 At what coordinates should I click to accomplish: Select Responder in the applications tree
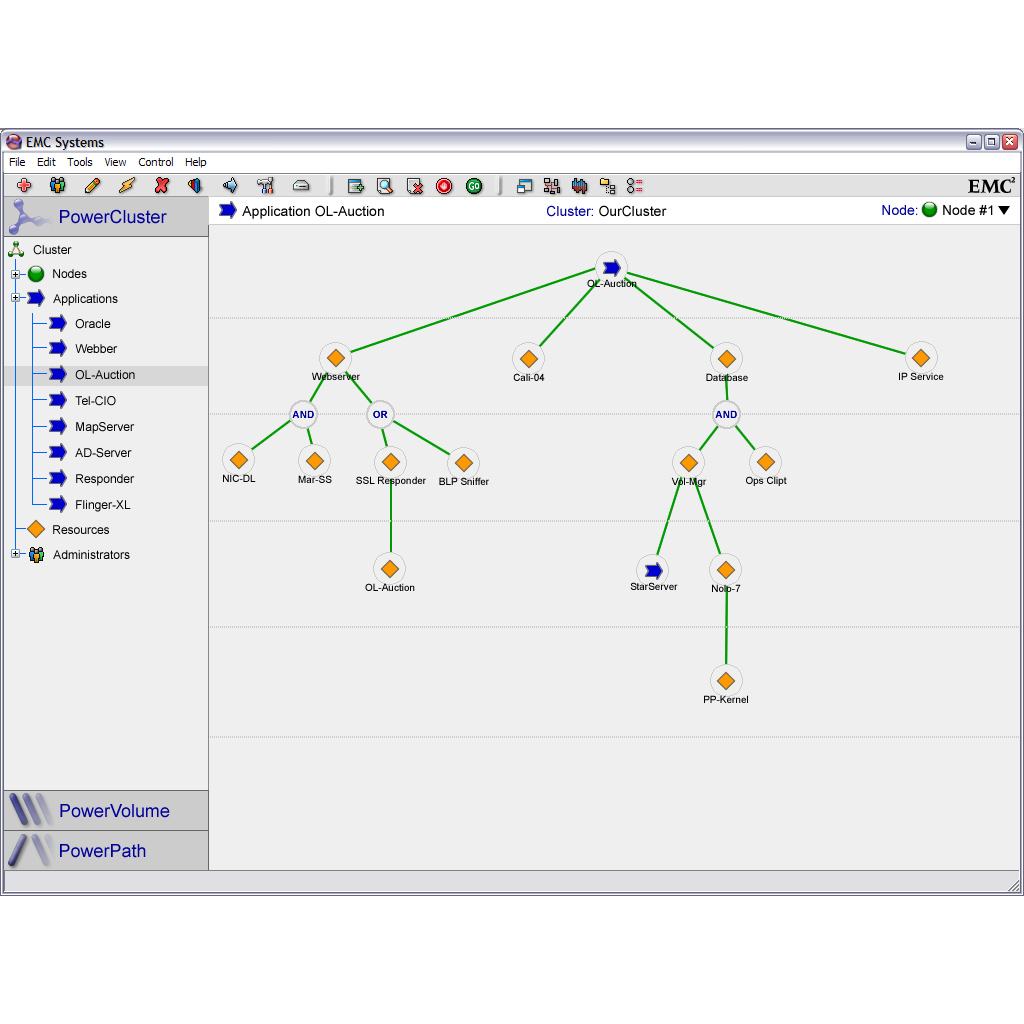click(104, 479)
